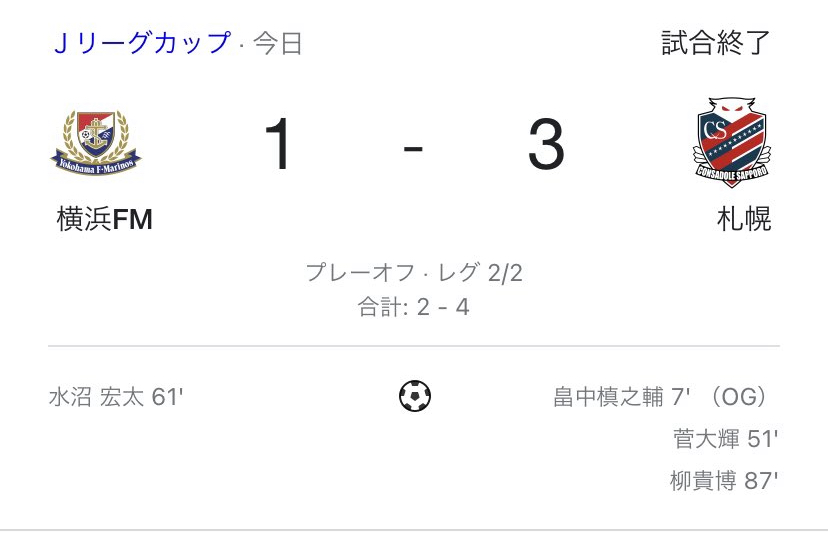Select the 札幌 team name
The height and width of the screenshot is (534, 828).
tap(744, 219)
